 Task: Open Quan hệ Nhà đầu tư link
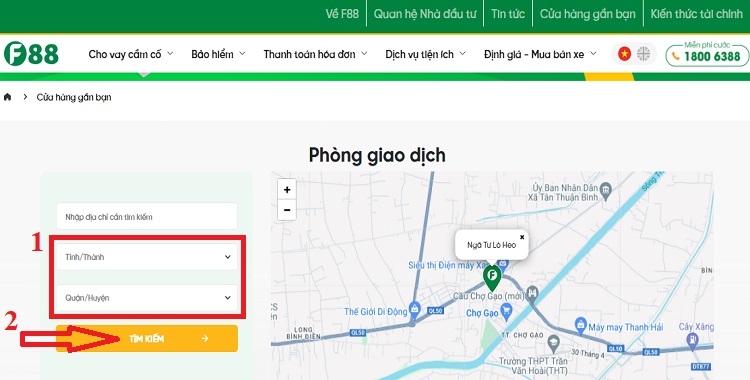[425, 14]
